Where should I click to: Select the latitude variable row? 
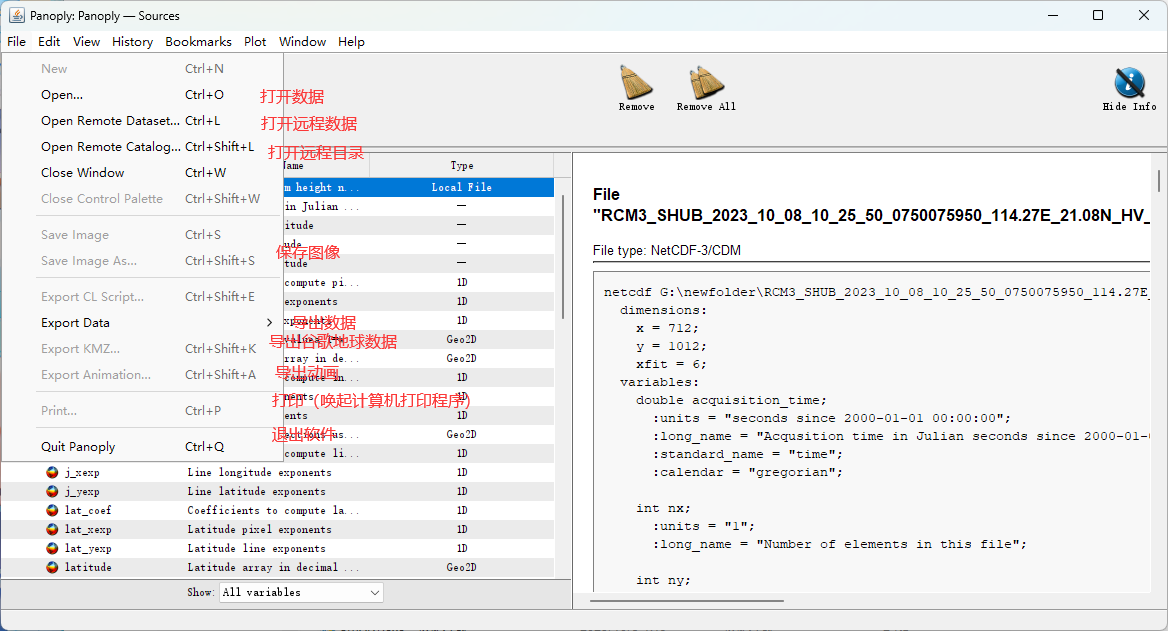coord(278,568)
